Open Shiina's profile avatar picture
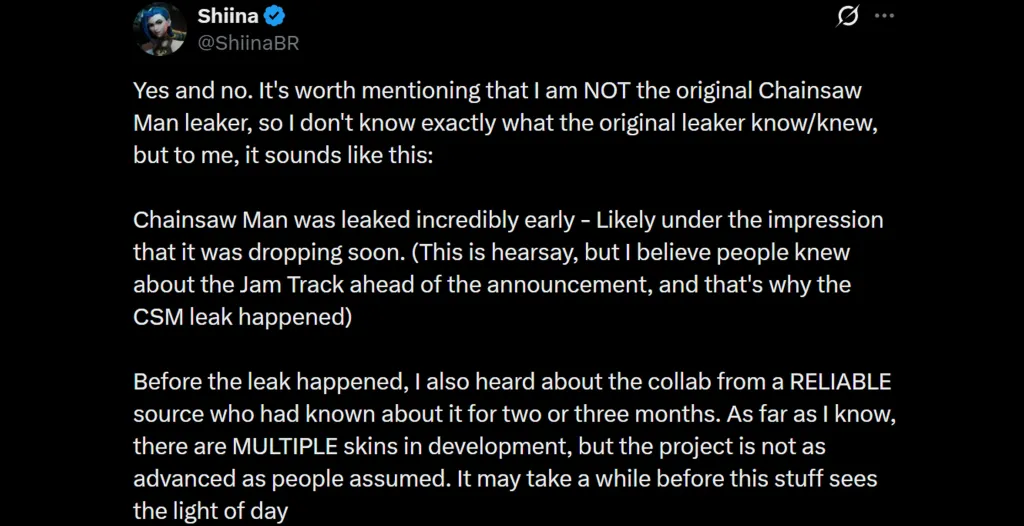The height and width of the screenshot is (526, 1024). [160, 30]
